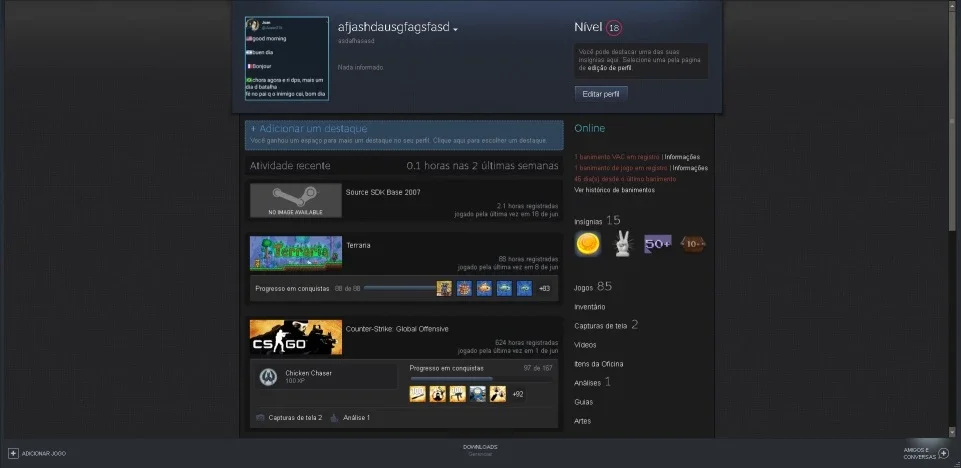Open the Artes link

[x=583, y=421]
